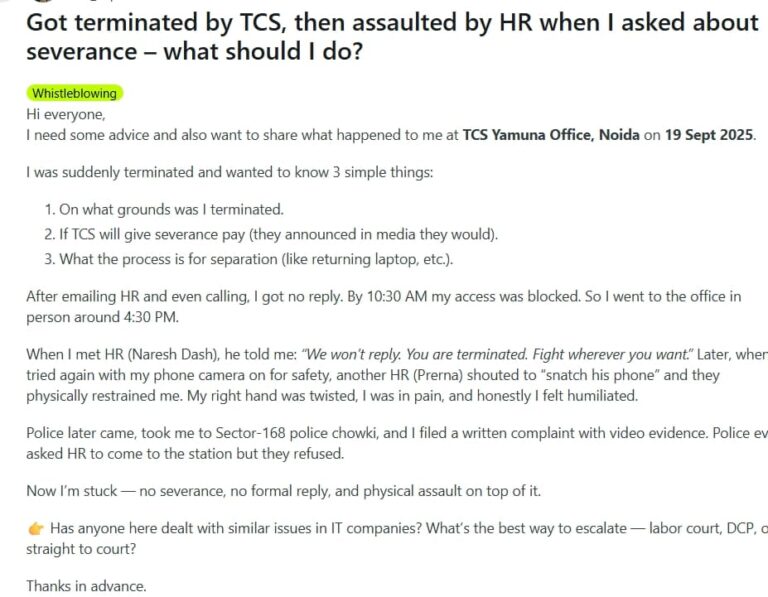Click the sentence starting Now I'm stuck
The height and width of the screenshot is (597, 768).
click(x=284, y=491)
